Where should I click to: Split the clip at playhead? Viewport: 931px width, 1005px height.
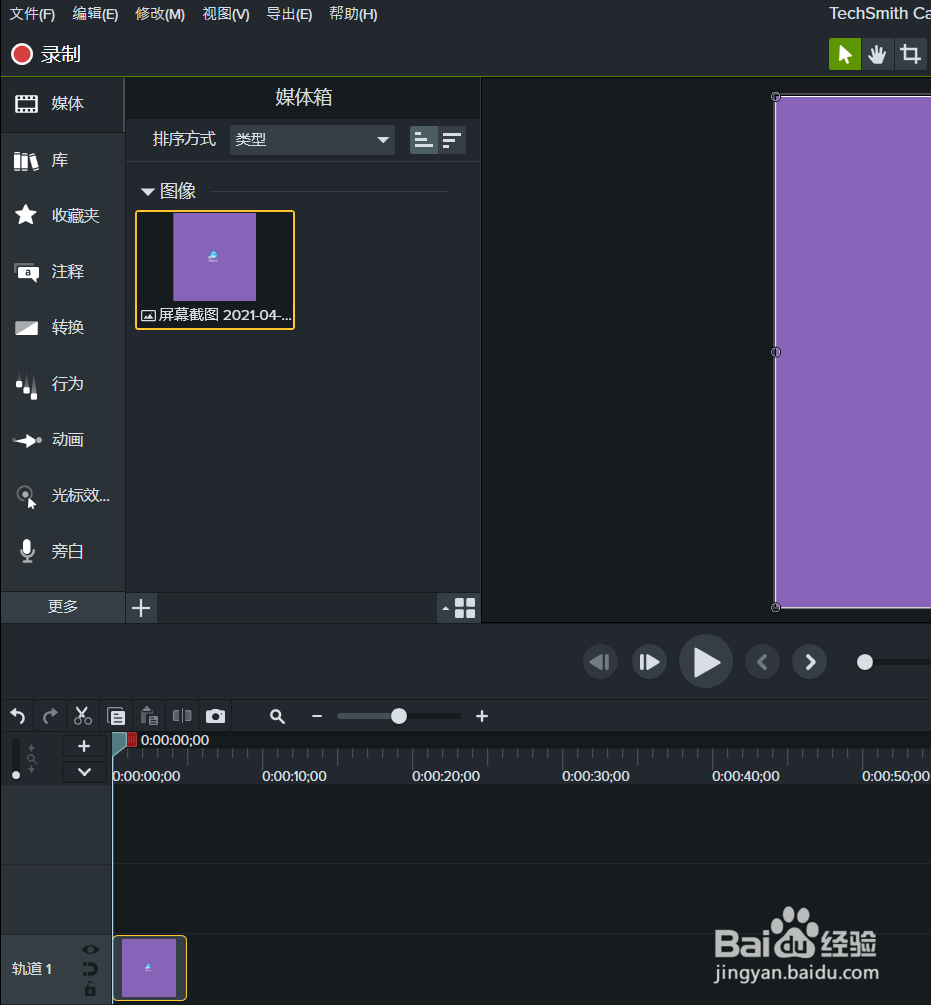182,716
